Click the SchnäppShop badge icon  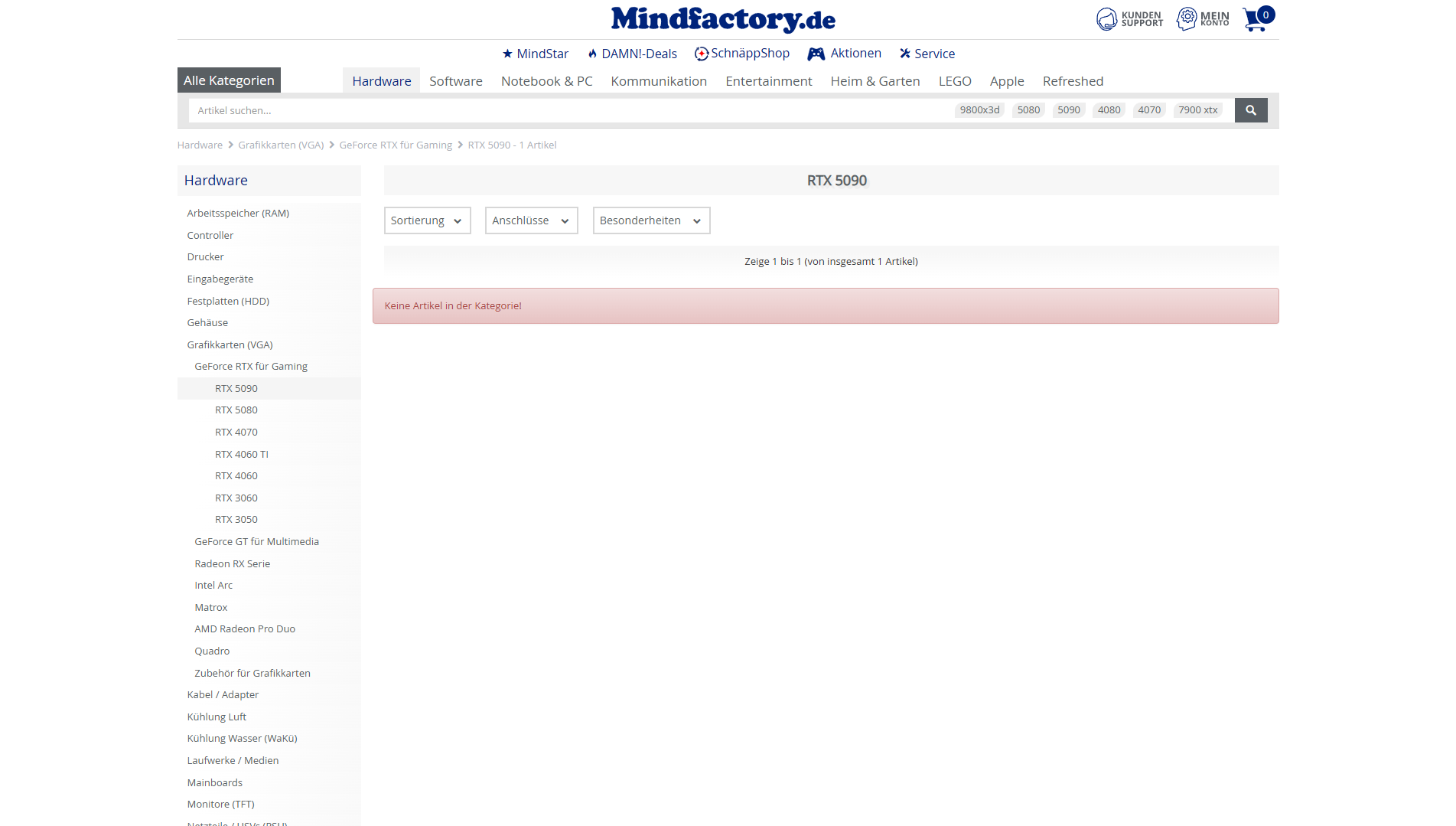point(702,54)
